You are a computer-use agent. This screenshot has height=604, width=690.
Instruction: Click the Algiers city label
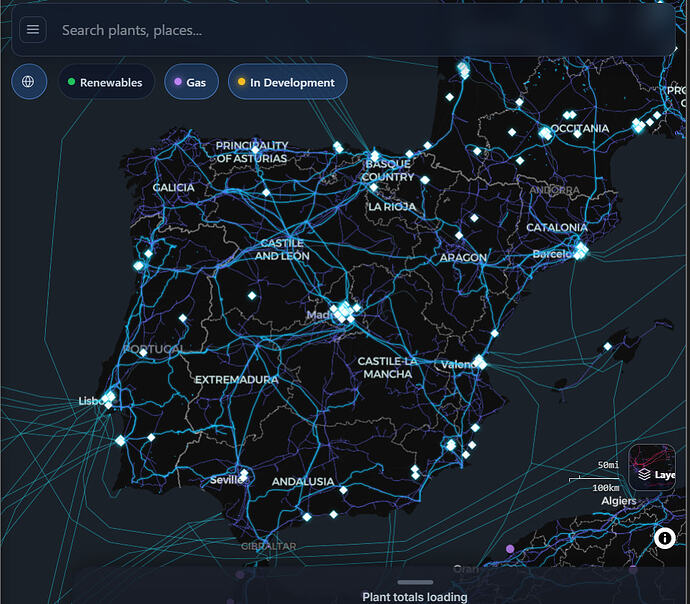coord(618,500)
